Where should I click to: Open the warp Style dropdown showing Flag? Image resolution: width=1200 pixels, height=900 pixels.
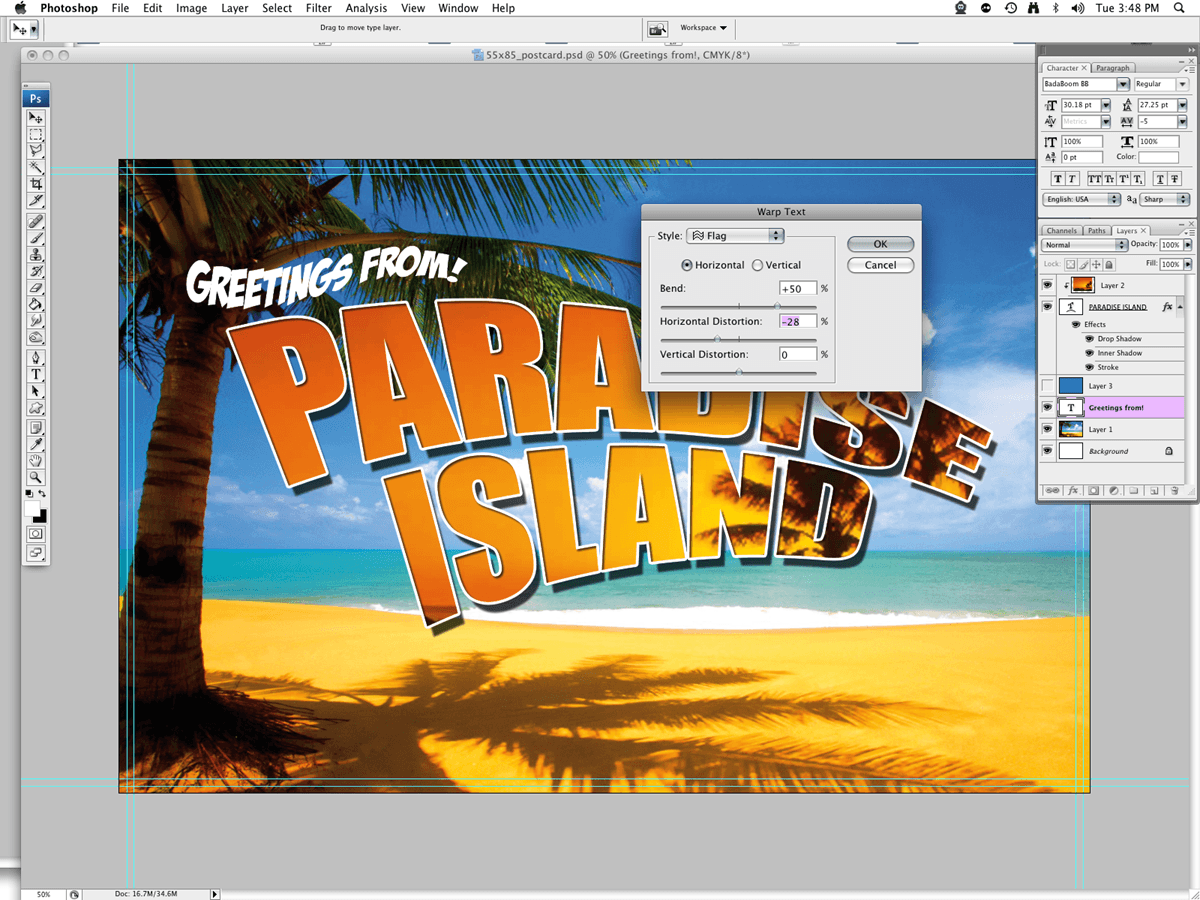coord(735,236)
